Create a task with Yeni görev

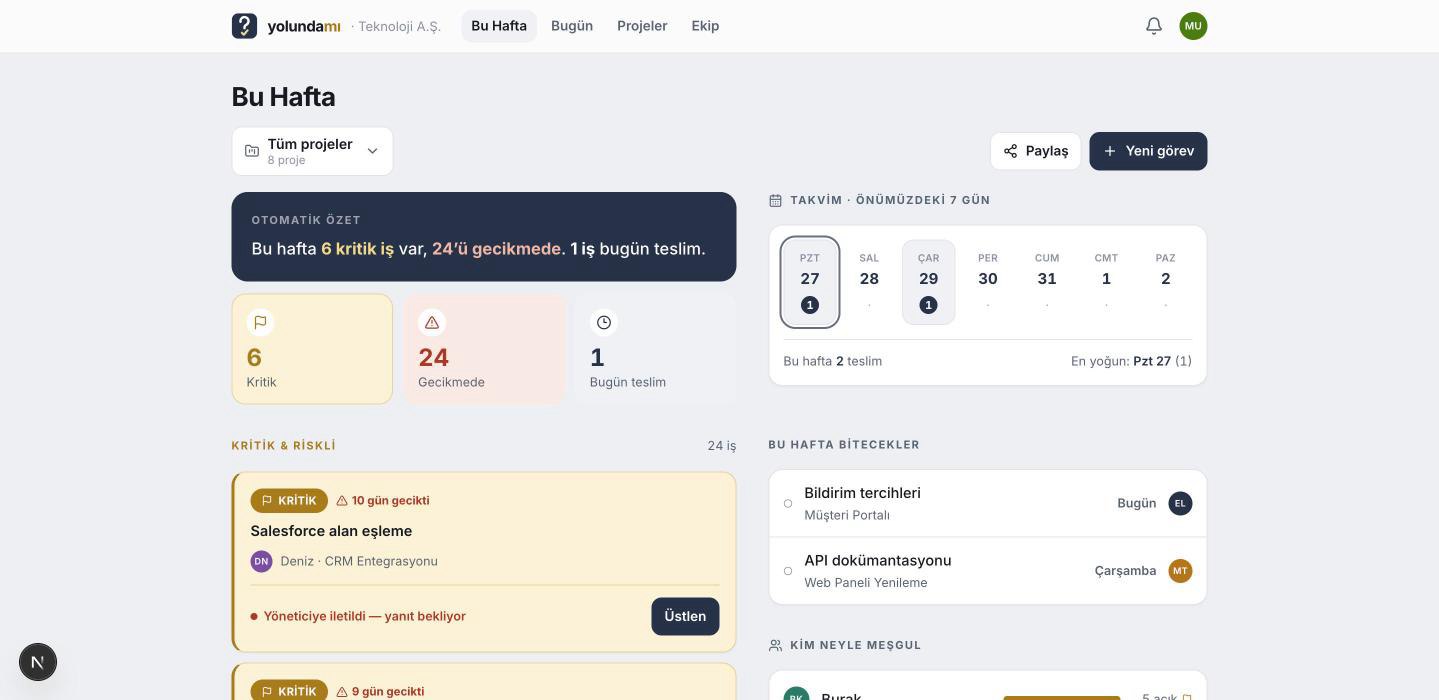[1148, 151]
